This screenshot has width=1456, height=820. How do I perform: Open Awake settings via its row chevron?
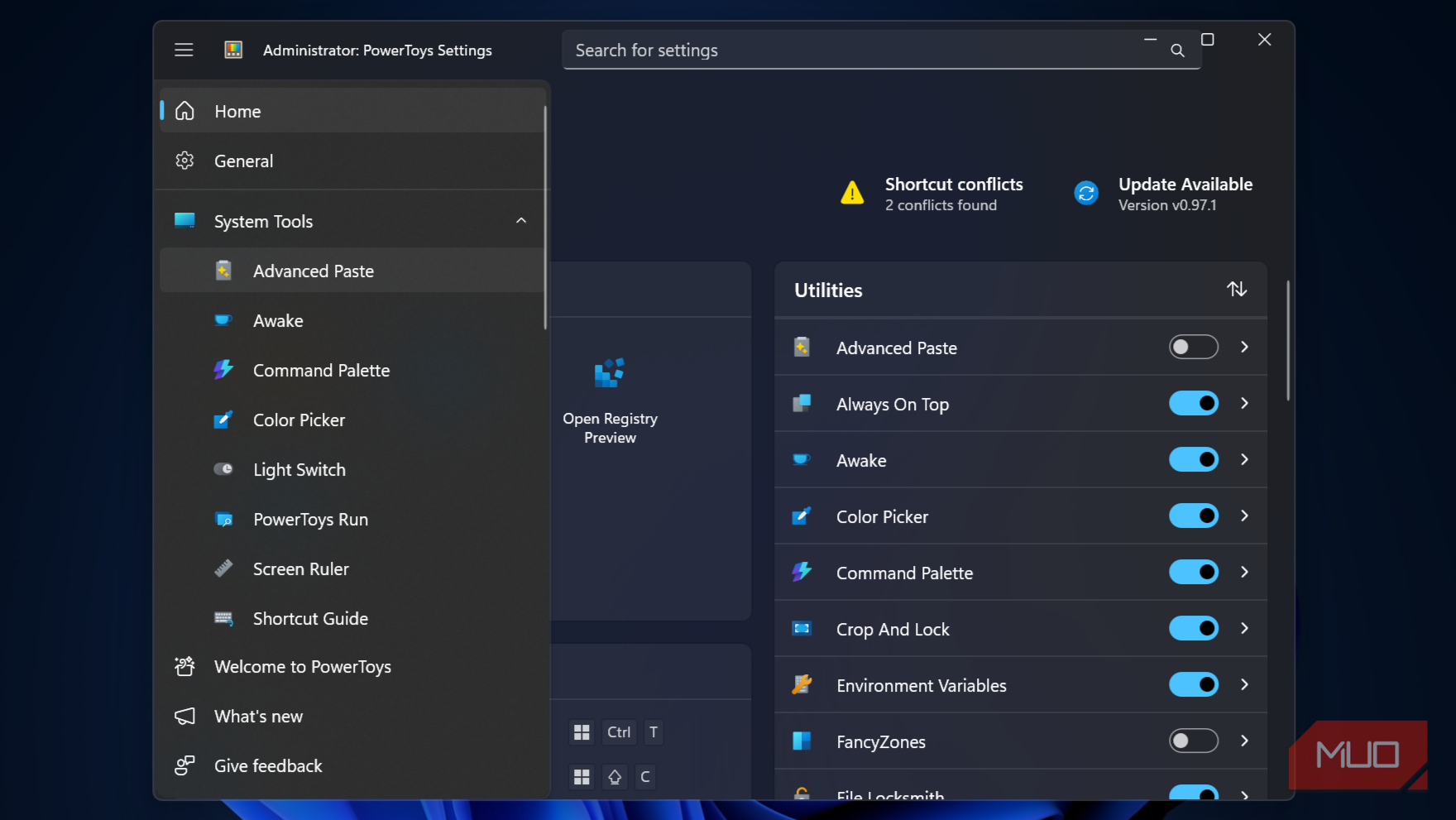(1244, 459)
